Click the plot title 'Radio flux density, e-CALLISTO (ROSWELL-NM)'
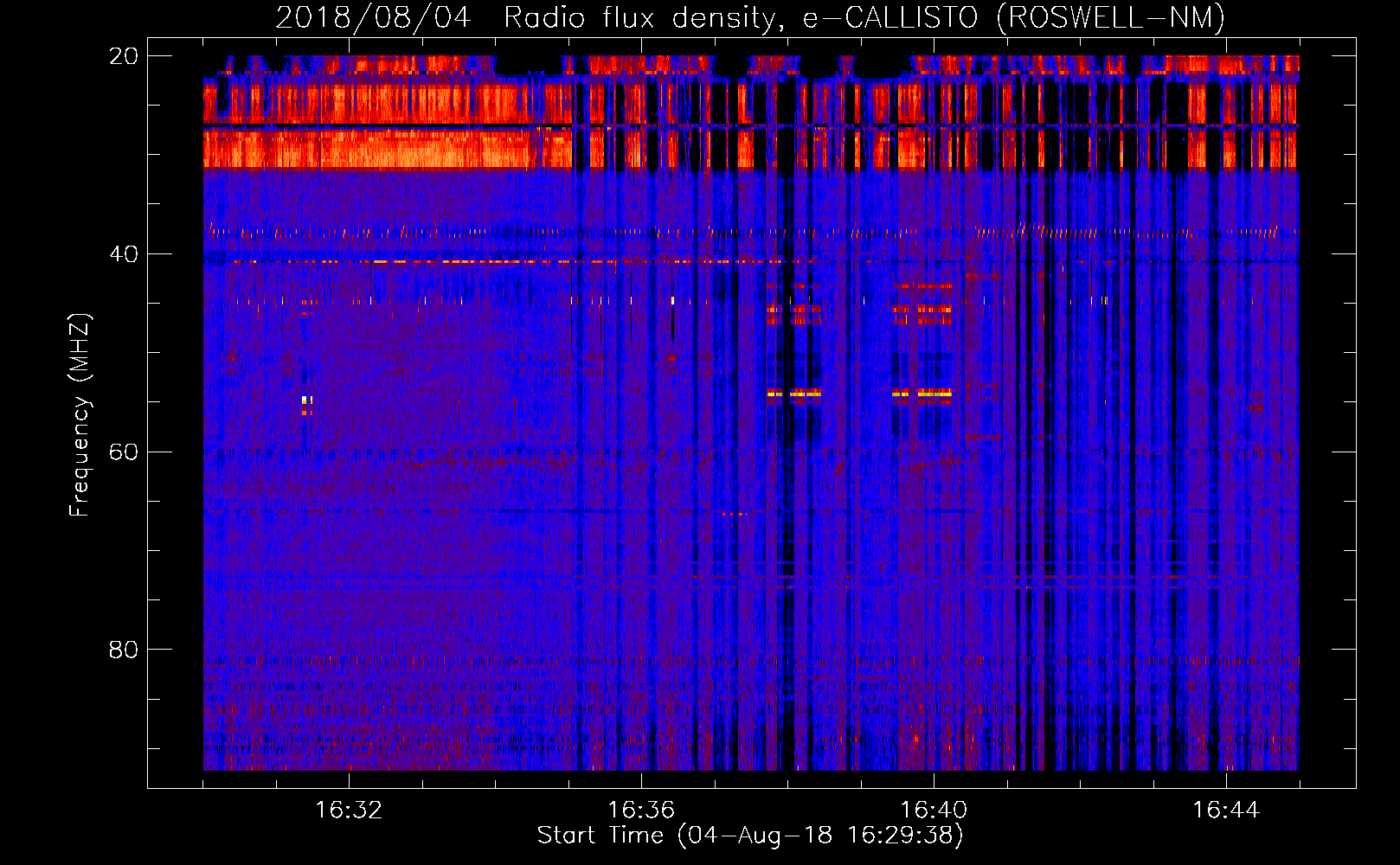This screenshot has width=1400, height=865. tap(864, 17)
